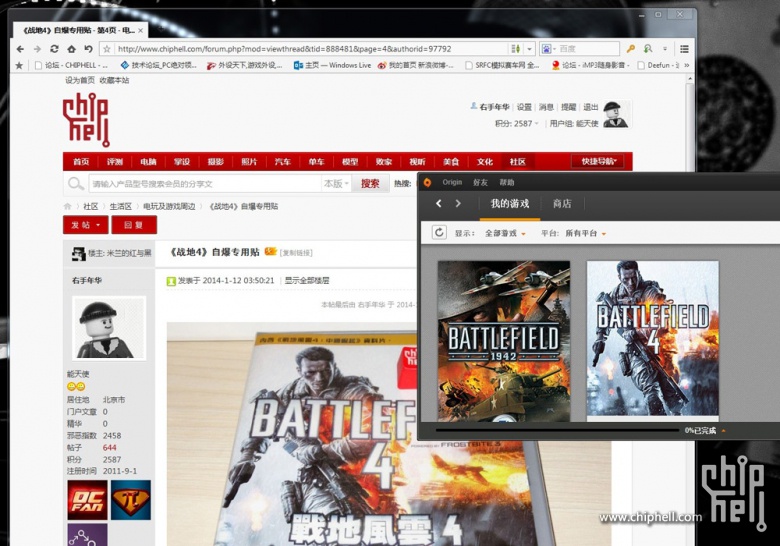Open 社区 in the red navigation bar
Image resolution: width=780 pixels, height=546 pixels.
pos(517,162)
